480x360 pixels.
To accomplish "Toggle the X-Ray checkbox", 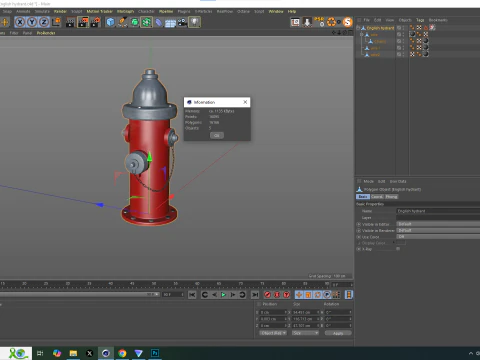I will [398, 249].
